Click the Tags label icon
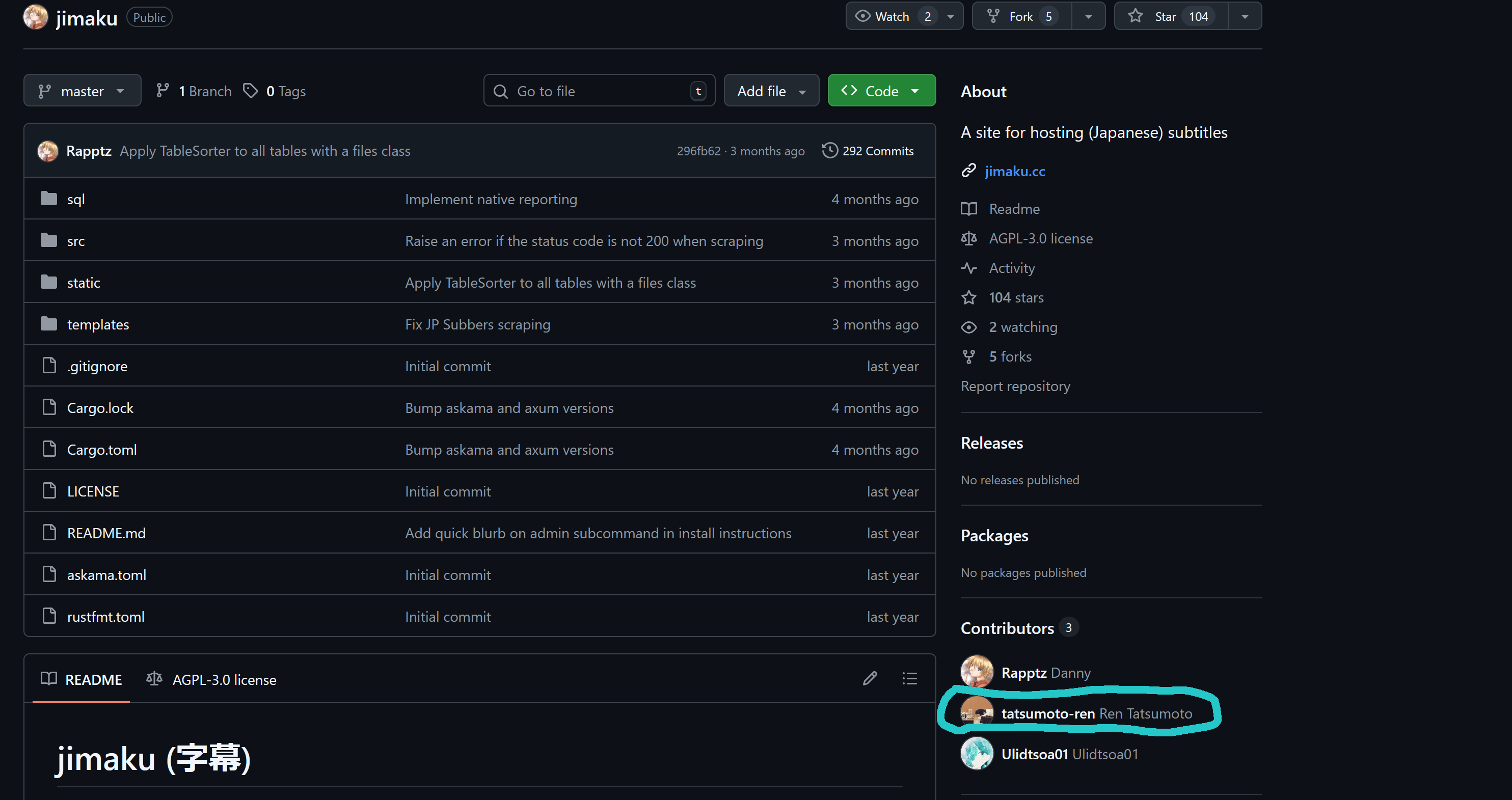Screen dimensions: 1512x800 [251, 91]
